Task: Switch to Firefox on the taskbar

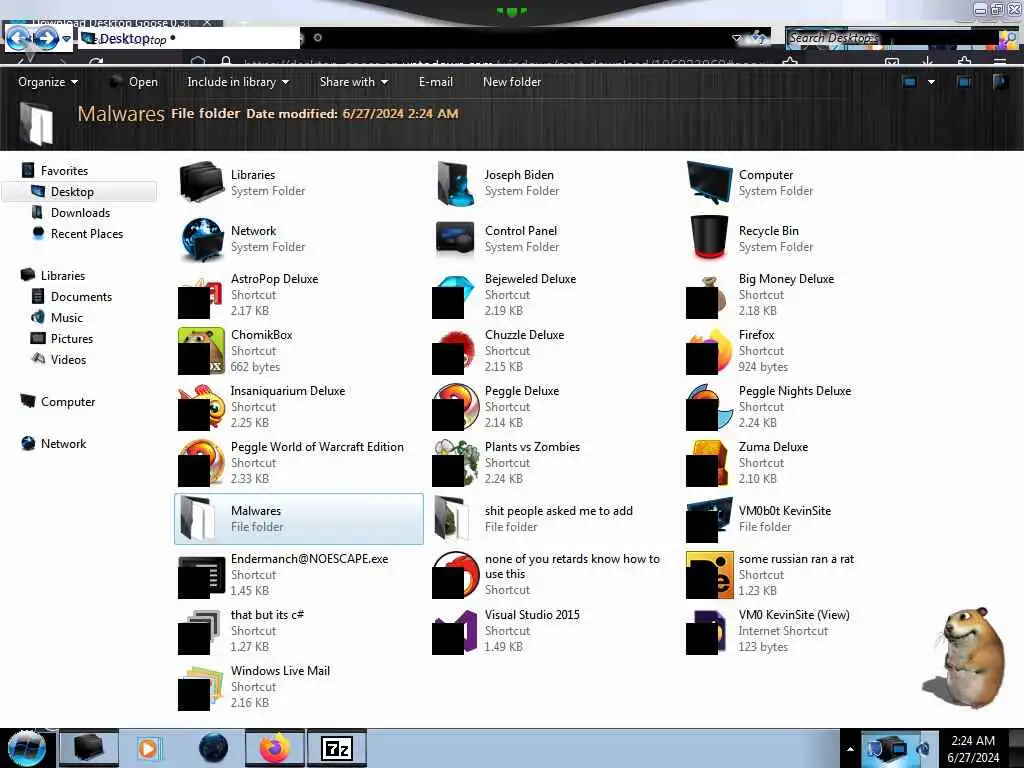Action: point(275,748)
